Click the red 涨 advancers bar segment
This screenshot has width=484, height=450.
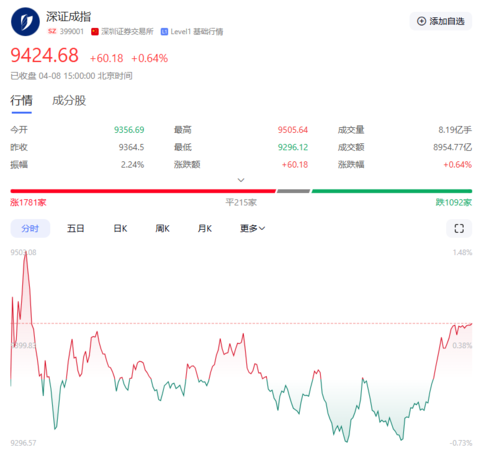click(x=143, y=191)
